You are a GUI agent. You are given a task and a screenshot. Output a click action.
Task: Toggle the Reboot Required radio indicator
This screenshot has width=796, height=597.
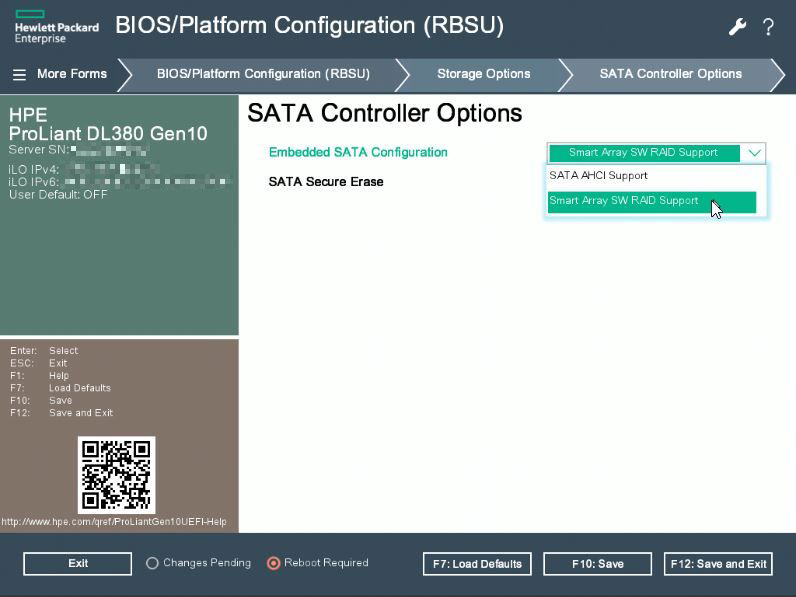(273, 563)
